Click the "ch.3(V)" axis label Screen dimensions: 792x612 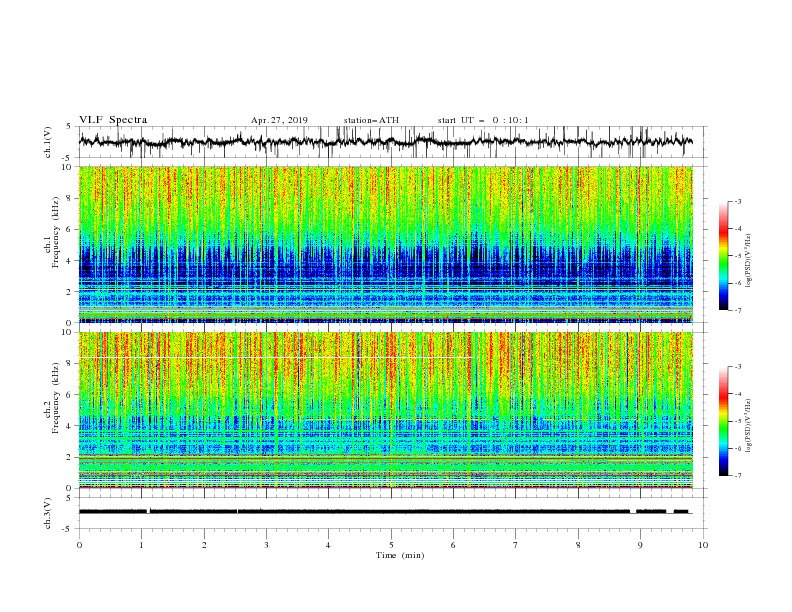[x=48, y=513]
